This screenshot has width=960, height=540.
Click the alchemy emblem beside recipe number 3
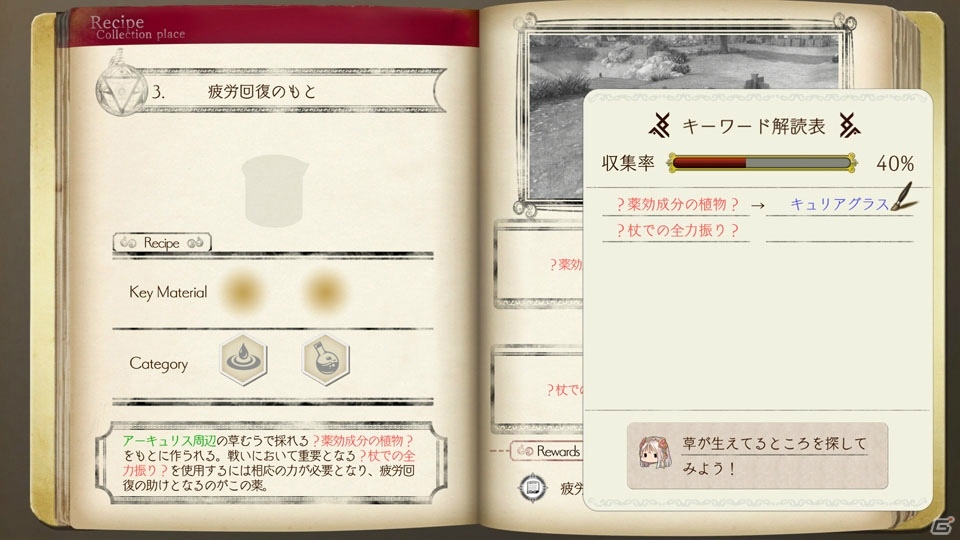[121, 90]
